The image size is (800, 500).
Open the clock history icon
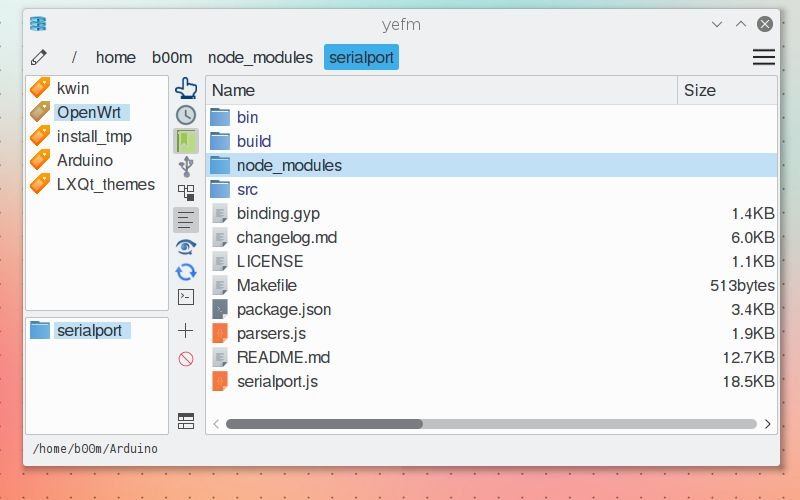click(186, 115)
